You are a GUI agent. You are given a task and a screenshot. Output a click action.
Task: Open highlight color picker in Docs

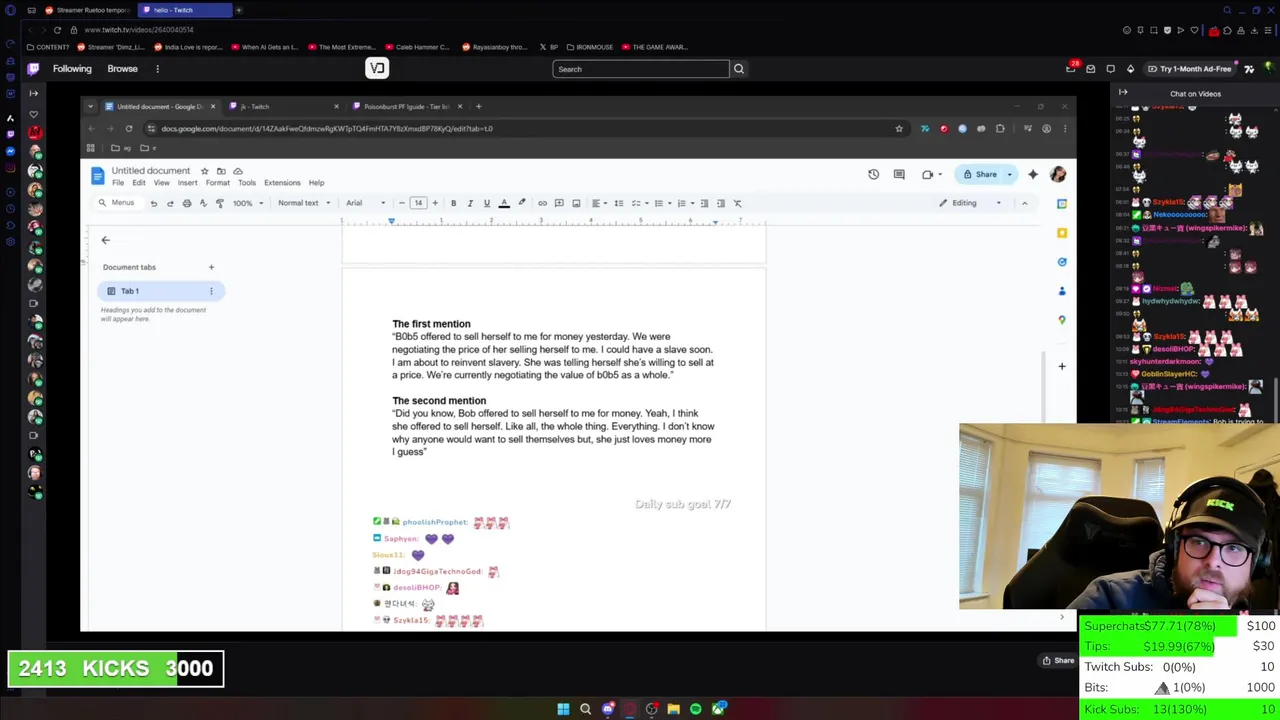(521, 203)
